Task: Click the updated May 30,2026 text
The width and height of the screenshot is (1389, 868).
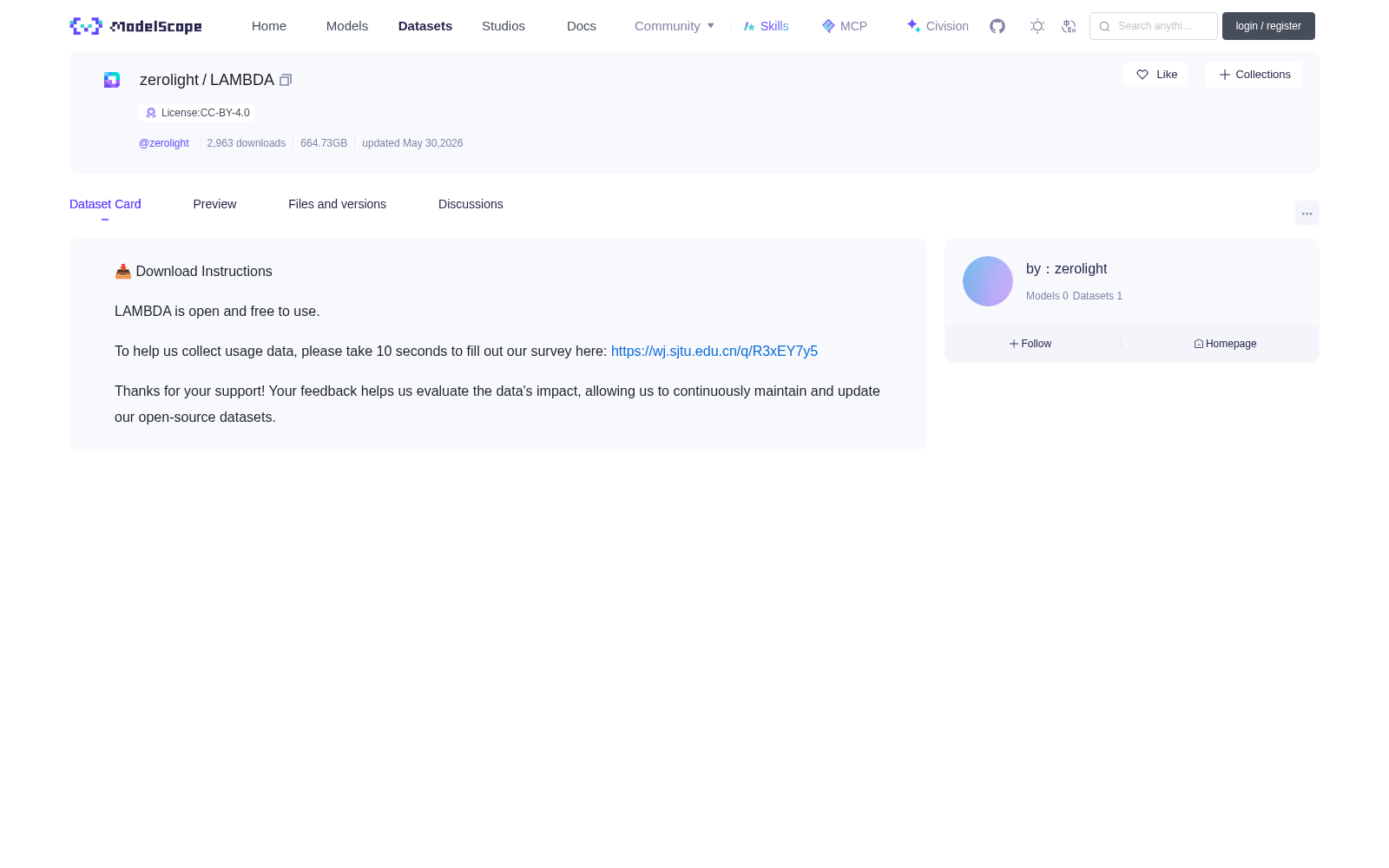Action: click(x=412, y=143)
